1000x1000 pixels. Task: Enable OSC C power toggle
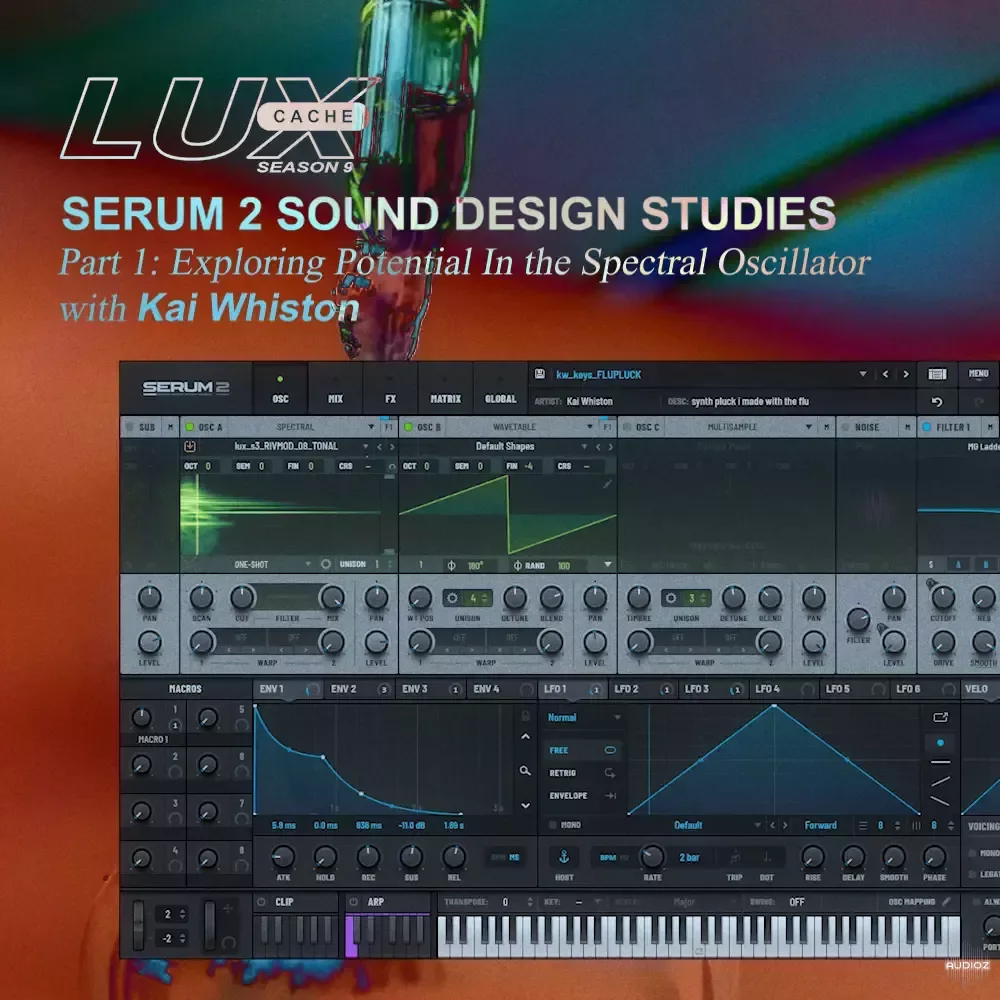pyautogui.click(x=627, y=427)
